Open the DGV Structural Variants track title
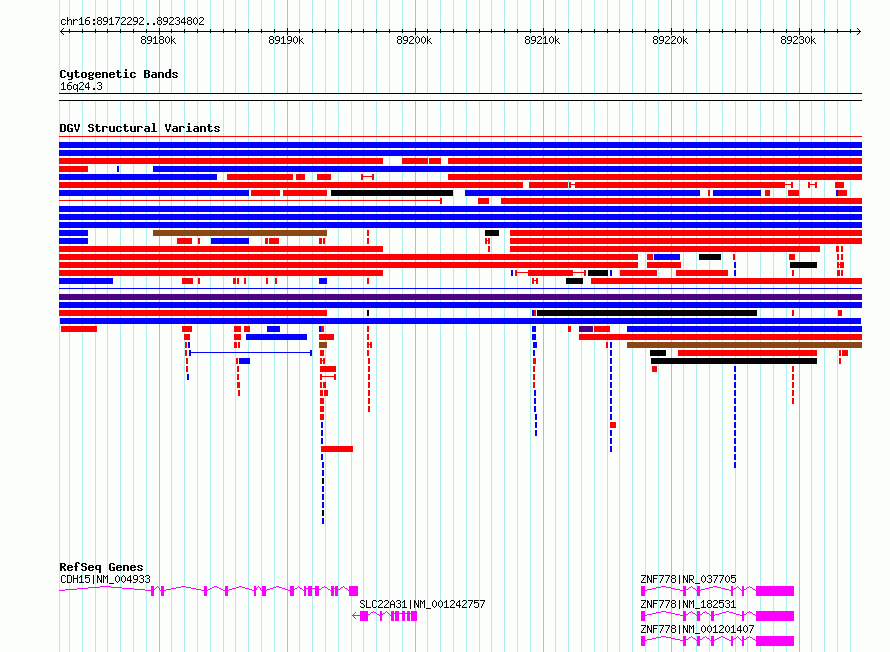Image resolution: width=890 pixels, height=652 pixels. pos(140,128)
